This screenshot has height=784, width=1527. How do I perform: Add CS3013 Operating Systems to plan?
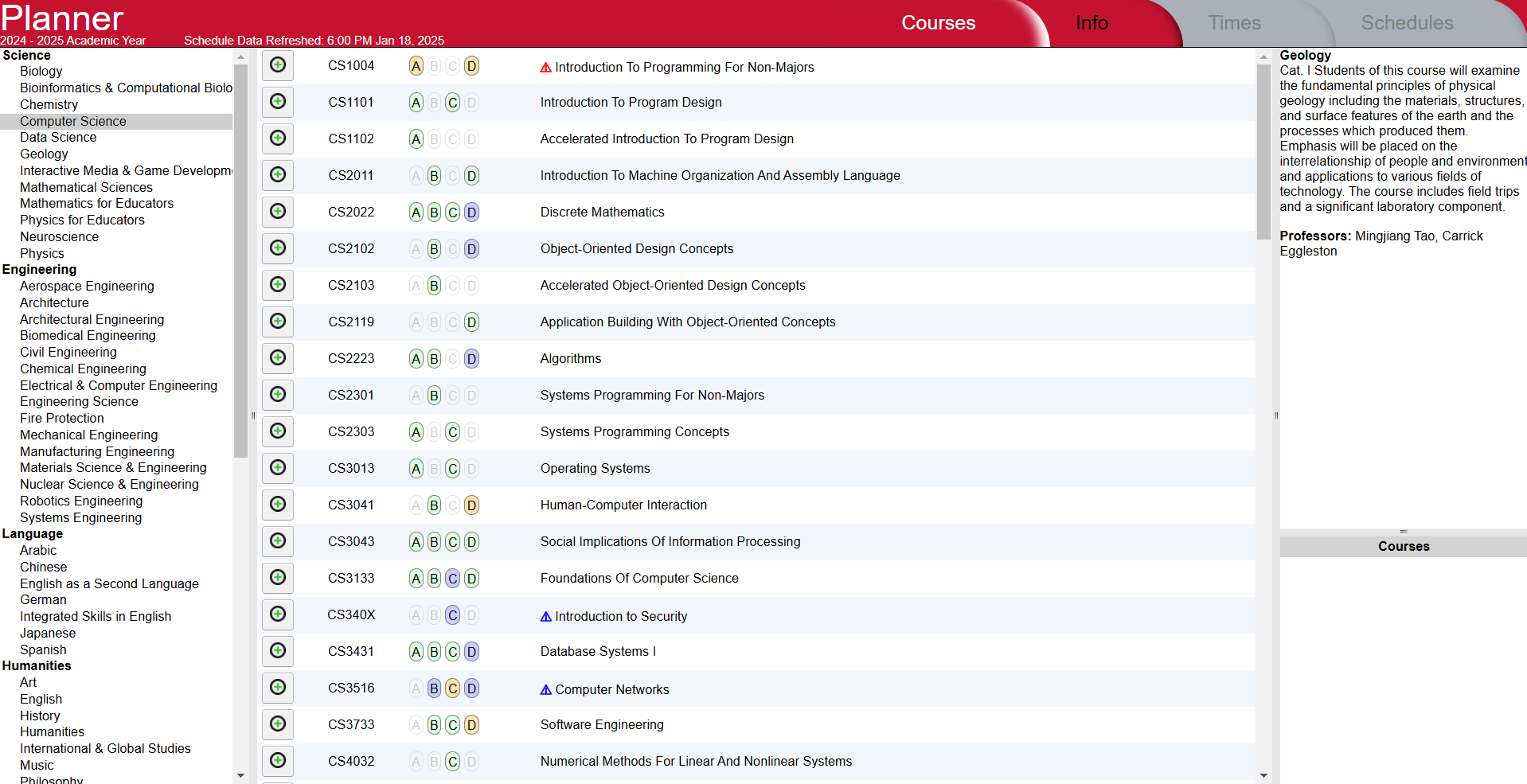277,468
